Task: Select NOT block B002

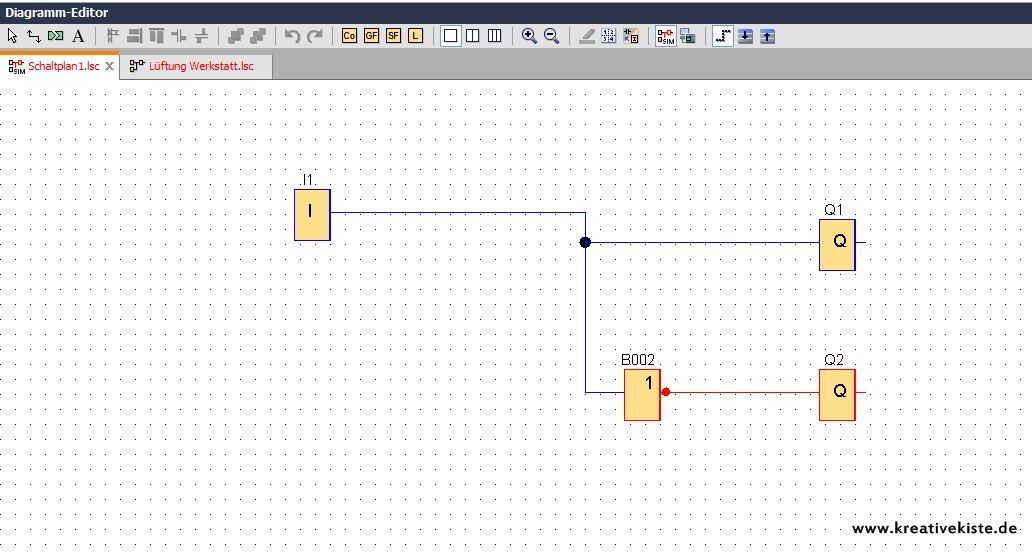Action: 642,395
